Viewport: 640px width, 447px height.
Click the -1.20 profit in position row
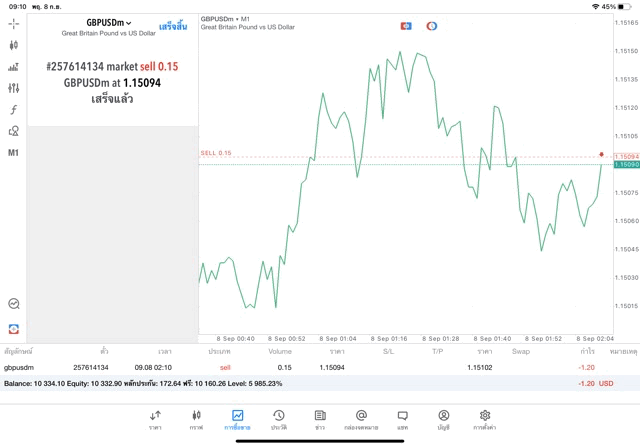[x=587, y=367]
